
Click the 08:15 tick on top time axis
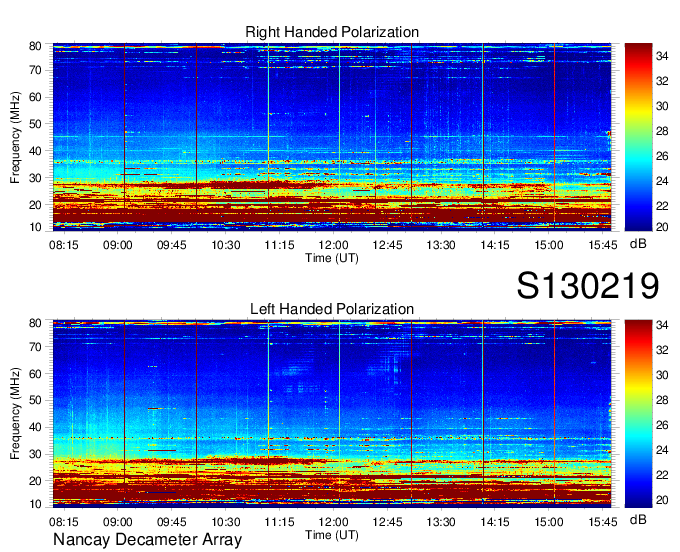64,245
